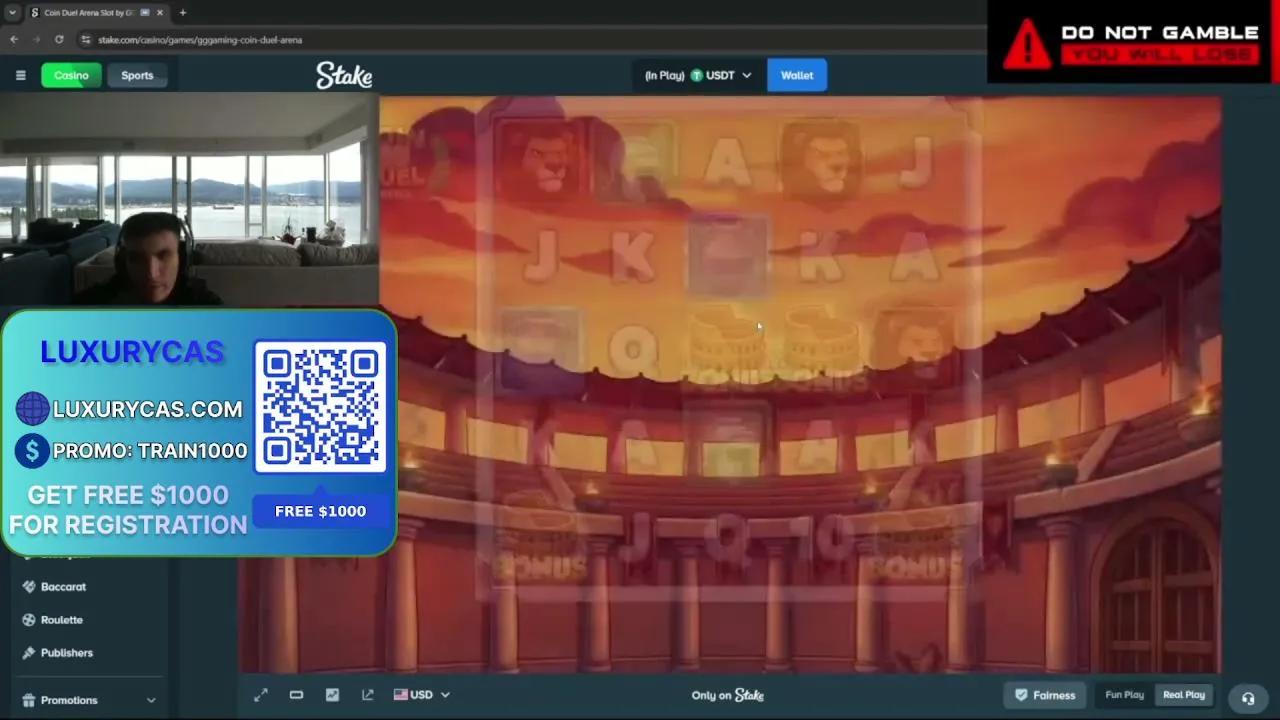Expand the Promotions section
Viewport: 1280px width, 720px height.
click(x=152, y=700)
